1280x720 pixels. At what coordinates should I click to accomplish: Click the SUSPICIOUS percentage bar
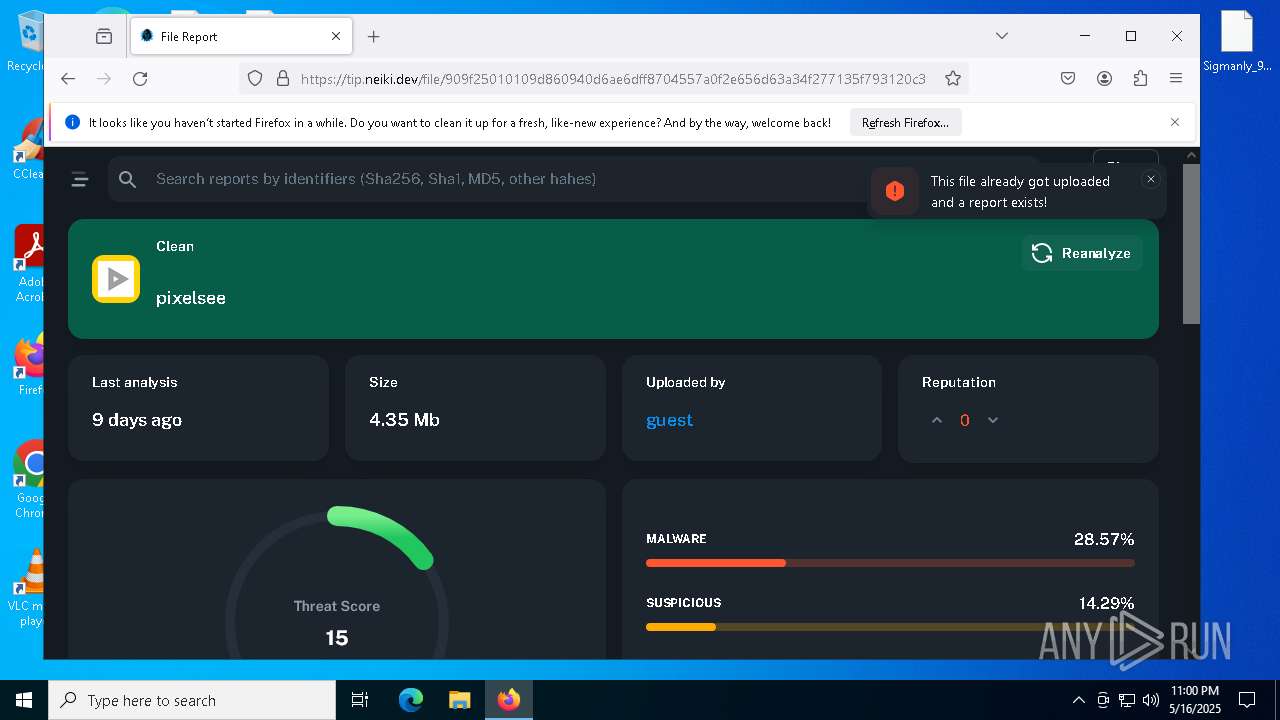(890, 627)
